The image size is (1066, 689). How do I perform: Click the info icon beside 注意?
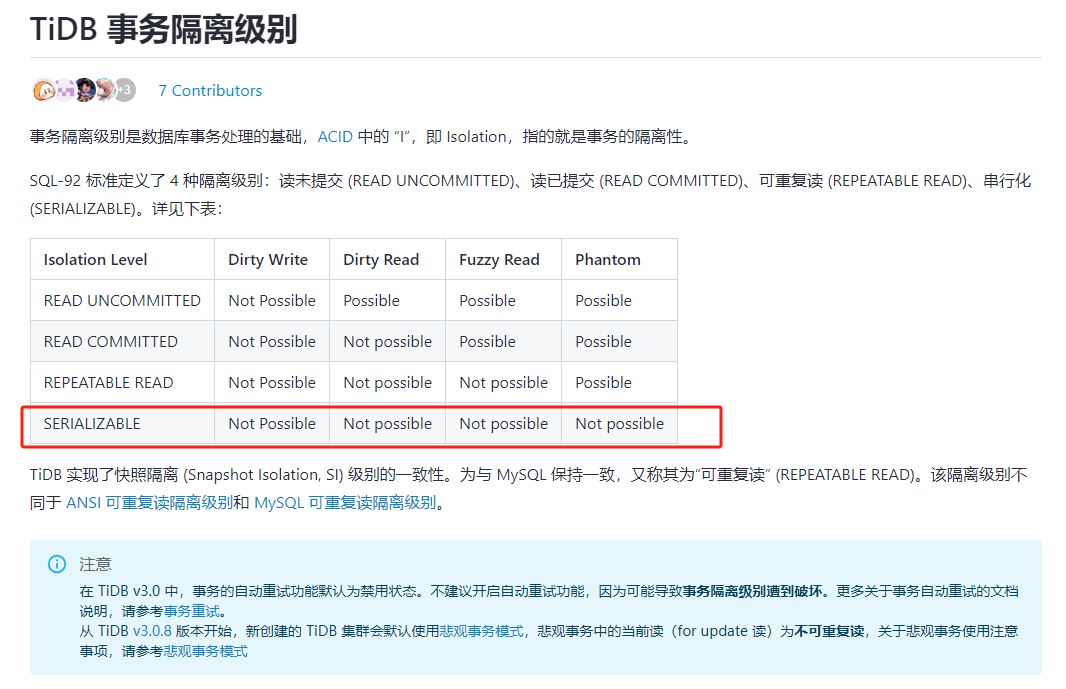pos(57,564)
